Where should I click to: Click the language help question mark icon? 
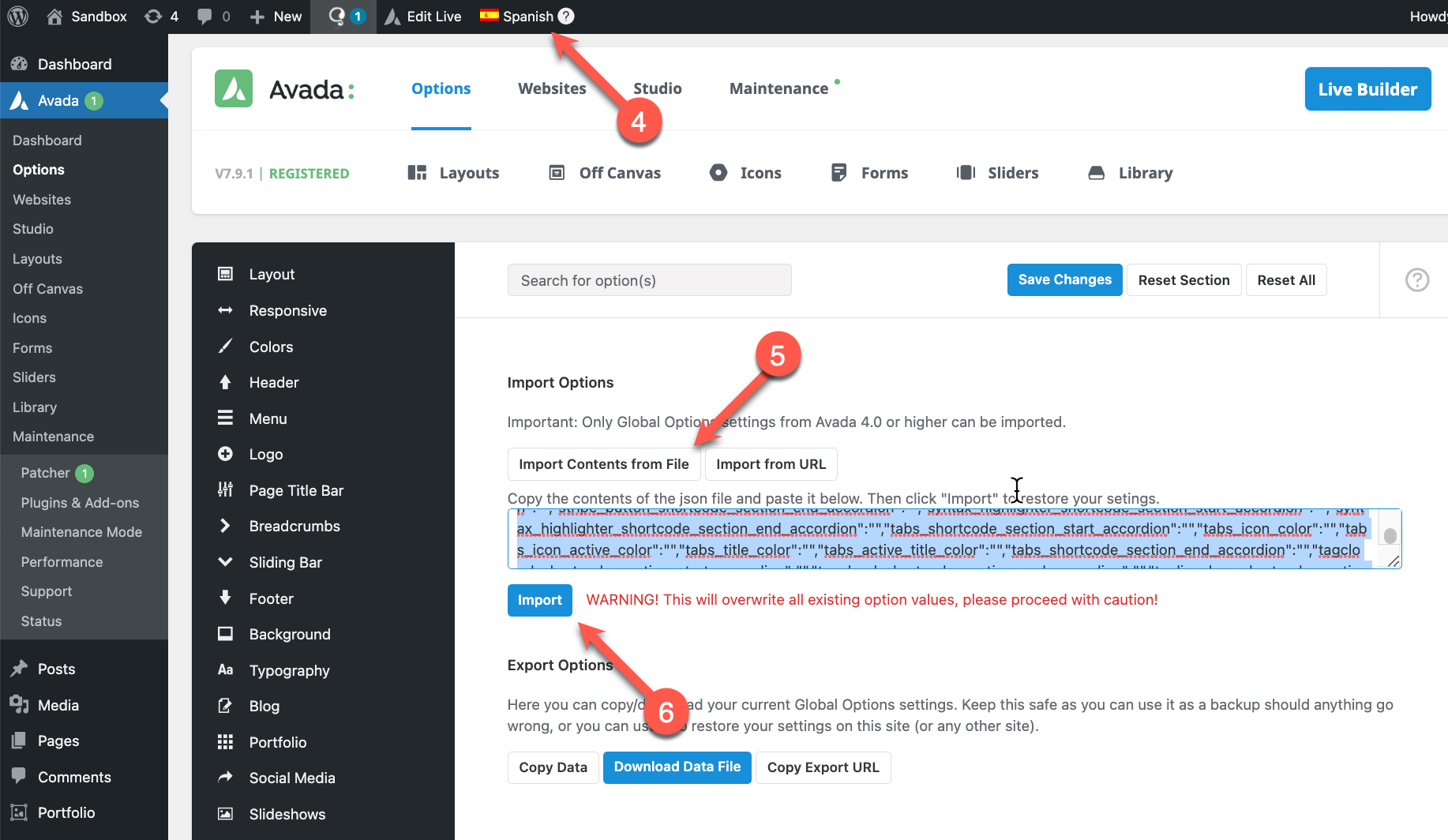coord(566,16)
